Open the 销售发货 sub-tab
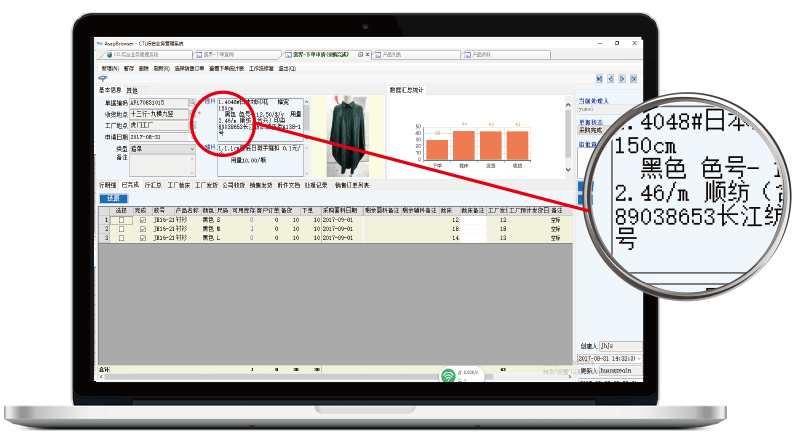 tap(261, 185)
